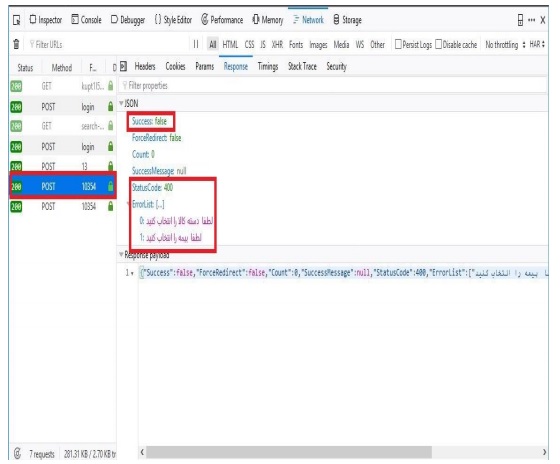The height and width of the screenshot is (464, 560).
Task: Open the Console panel tab
Action: click(86, 20)
